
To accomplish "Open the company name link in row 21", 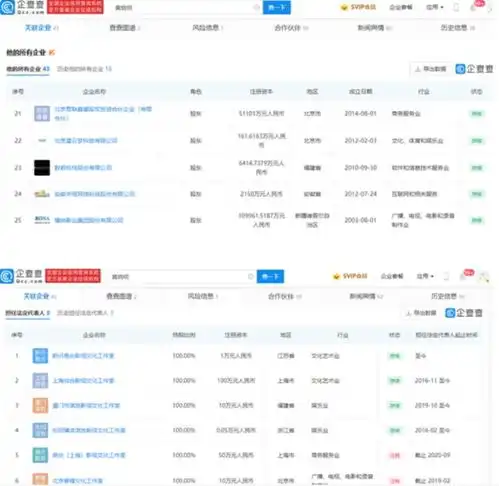I will (103, 113).
